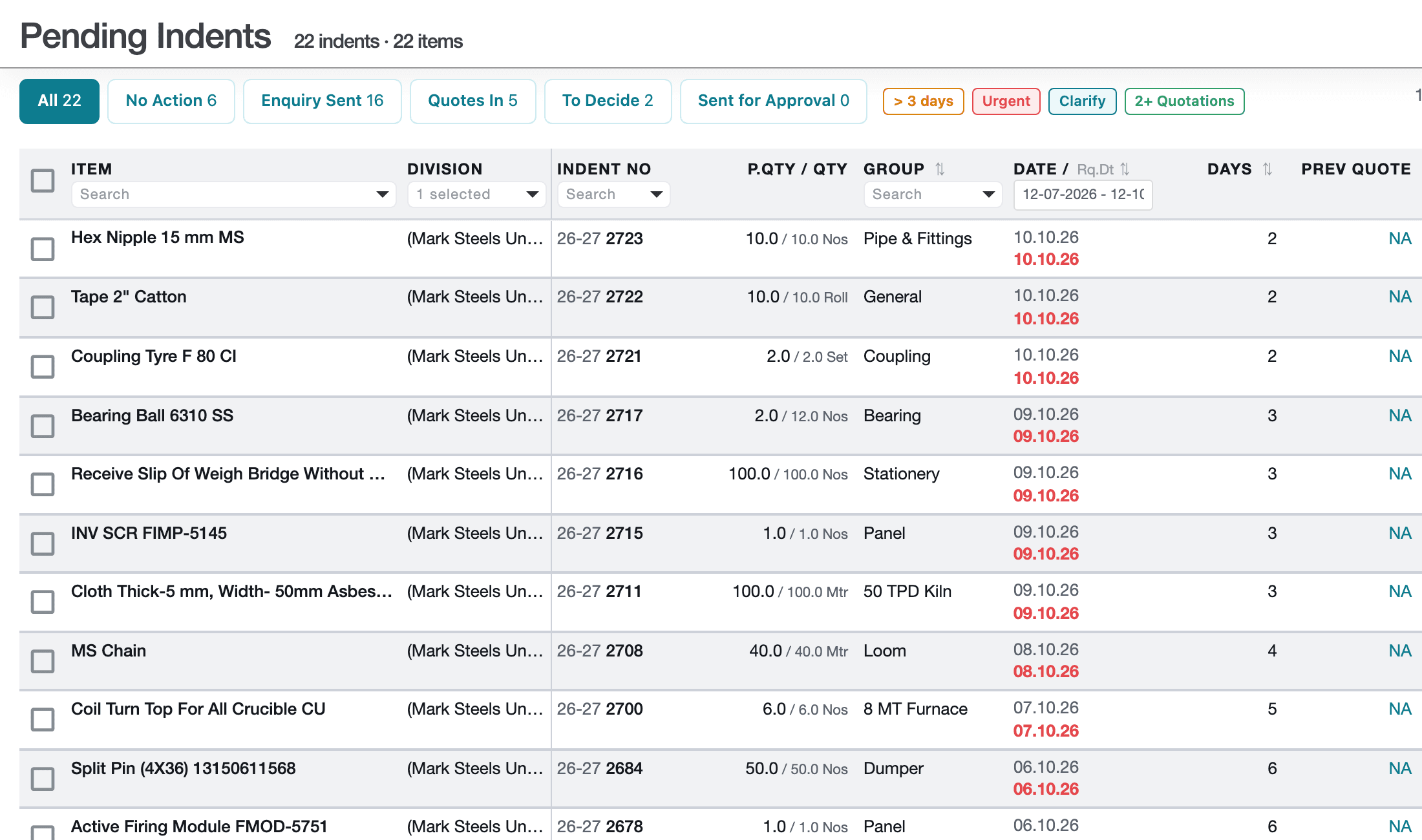Click item name Bearing Ball 6310 SS
The height and width of the screenshot is (840, 1422).
point(153,415)
